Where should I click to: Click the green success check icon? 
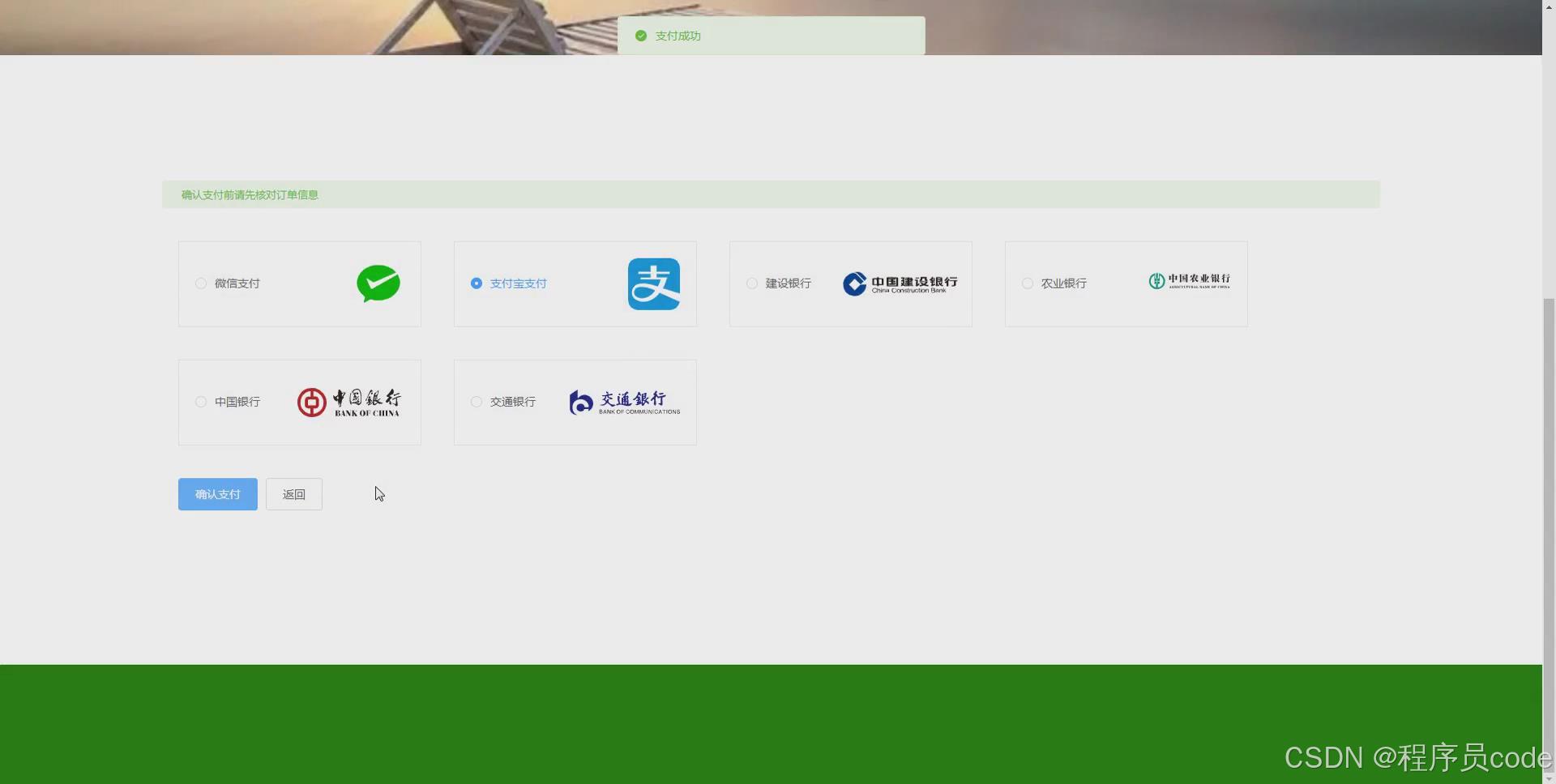tap(640, 36)
